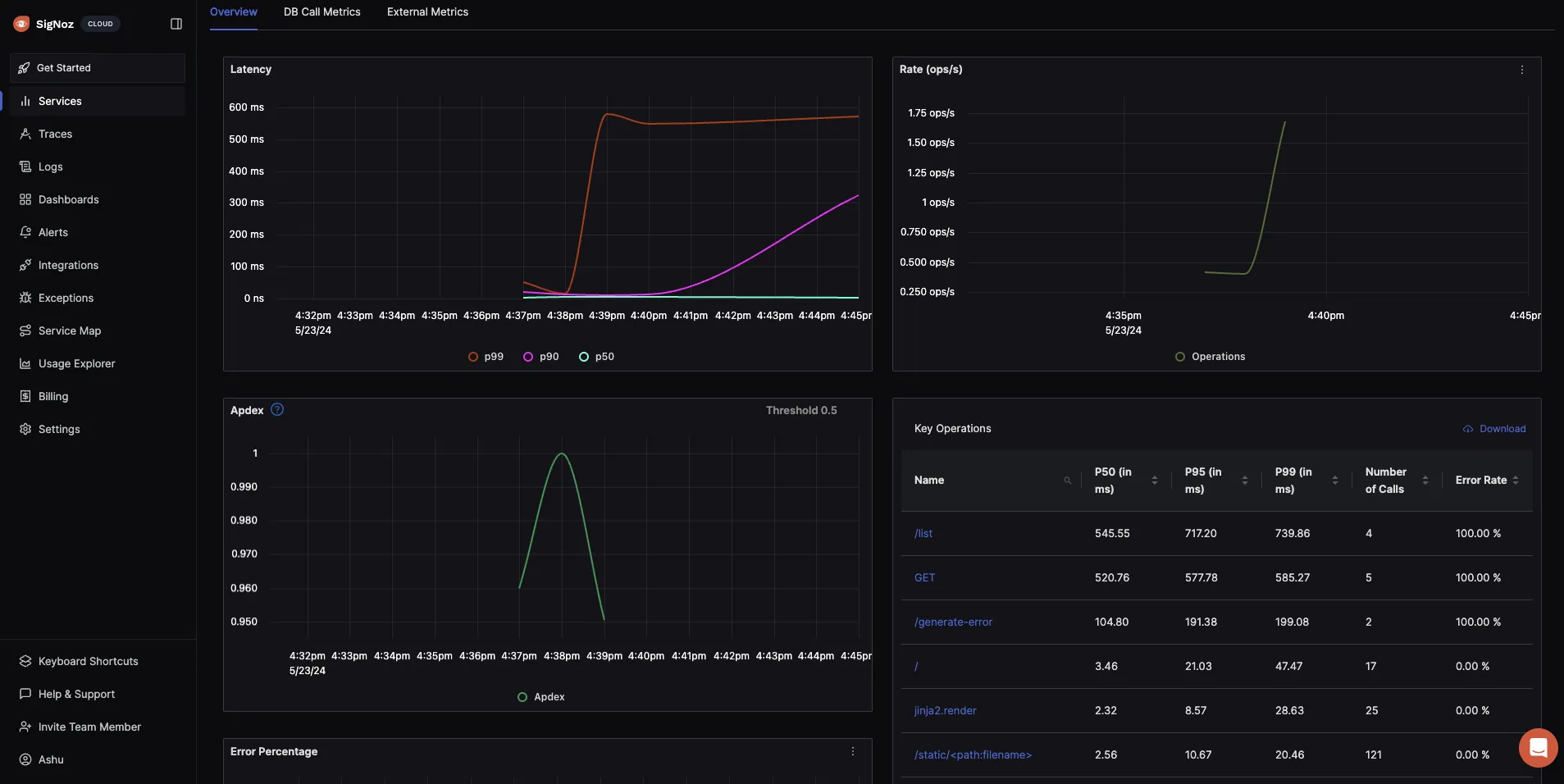Open the Ashu user profile
1564x784 pixels.
50,759
